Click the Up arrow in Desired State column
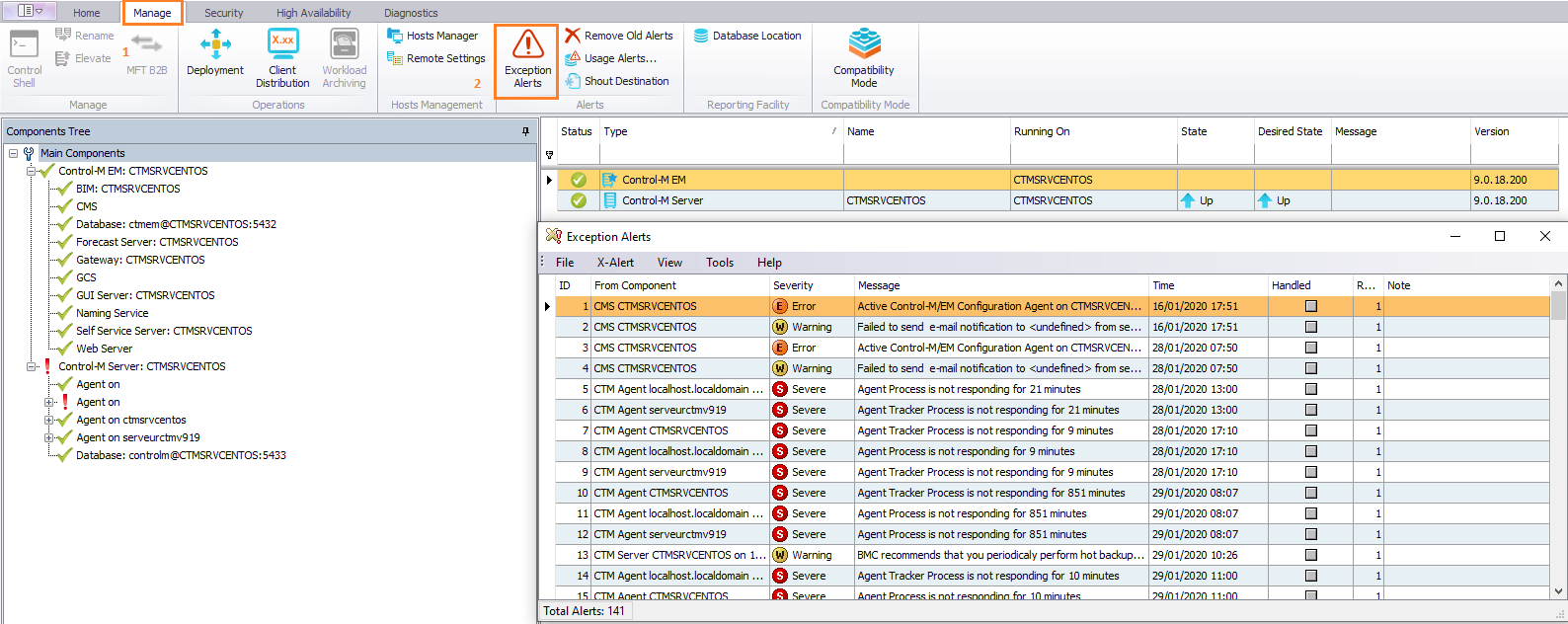 [1265, 200]
